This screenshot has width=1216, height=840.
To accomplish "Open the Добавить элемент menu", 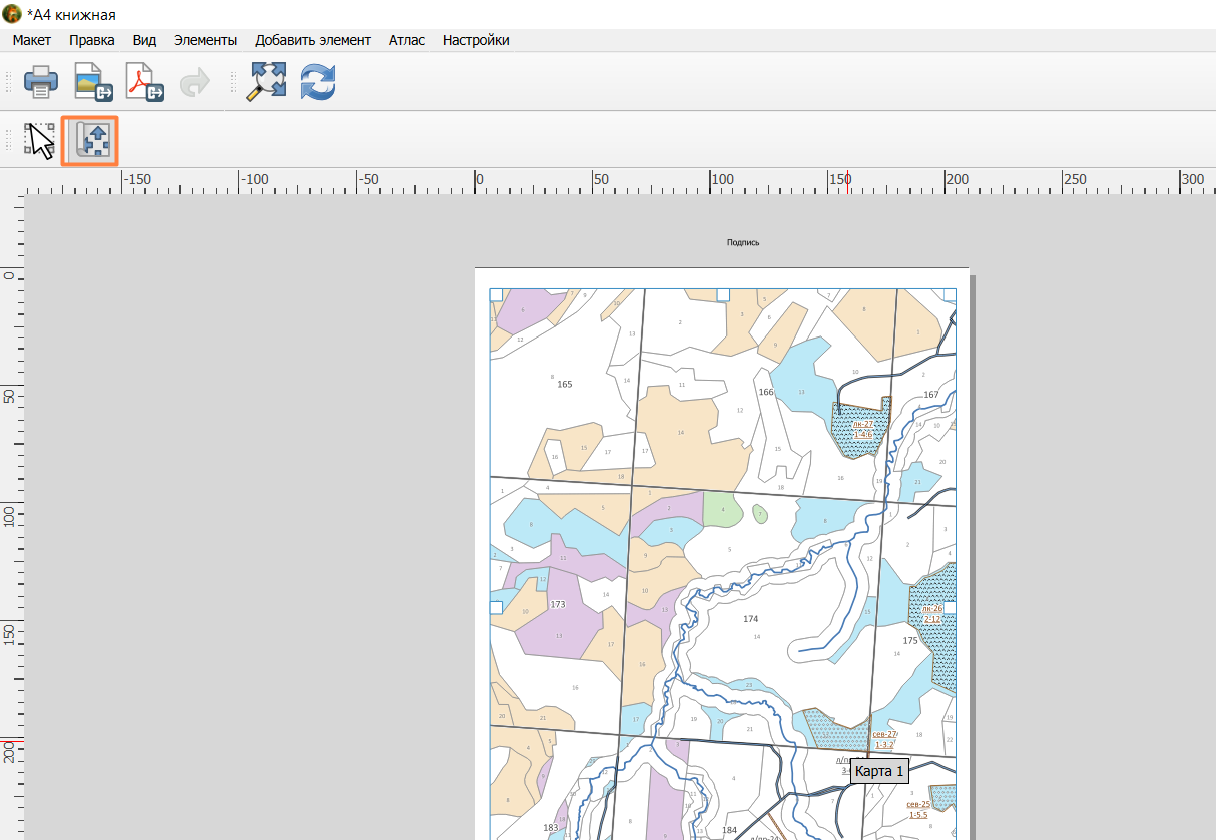I will [x=313, y=40].
